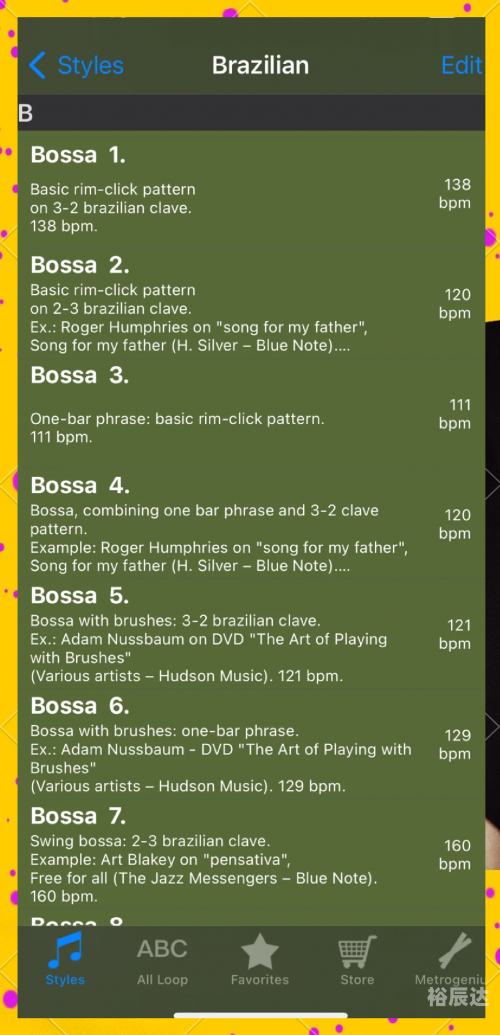The height and width of the screenshot is (1035, 500).
Task: Select the Bossa 2. rhythm entry
Action: coord(251,302)
